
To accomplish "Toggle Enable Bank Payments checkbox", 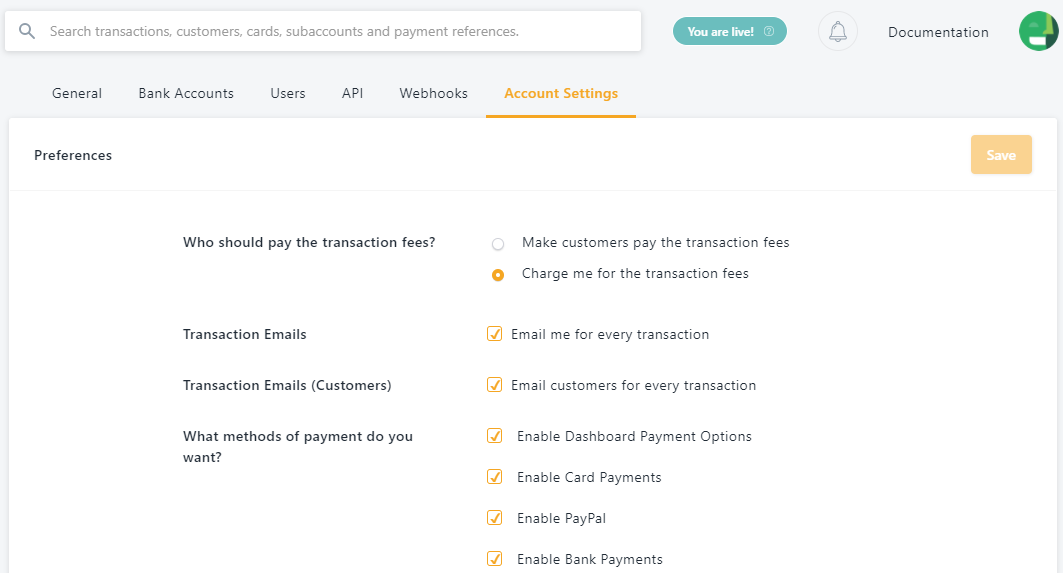I will (x=494, y=559).
